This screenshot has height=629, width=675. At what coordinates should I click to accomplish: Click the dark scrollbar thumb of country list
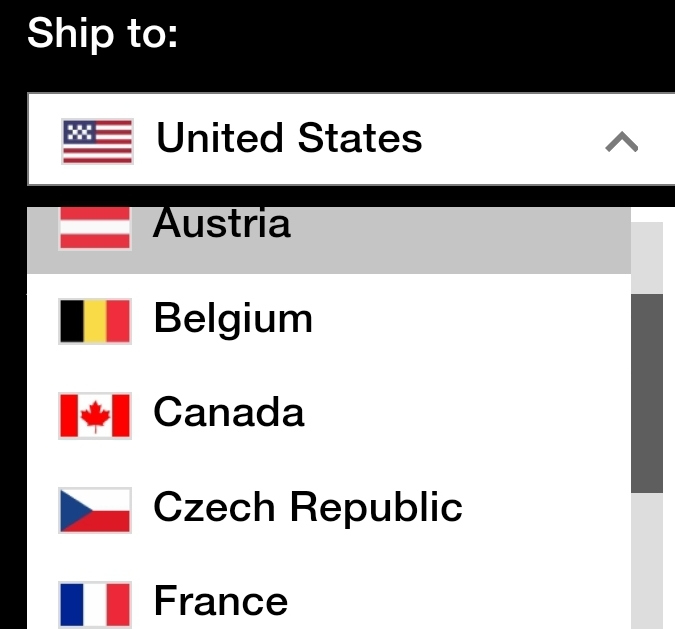tap(647, 392)
